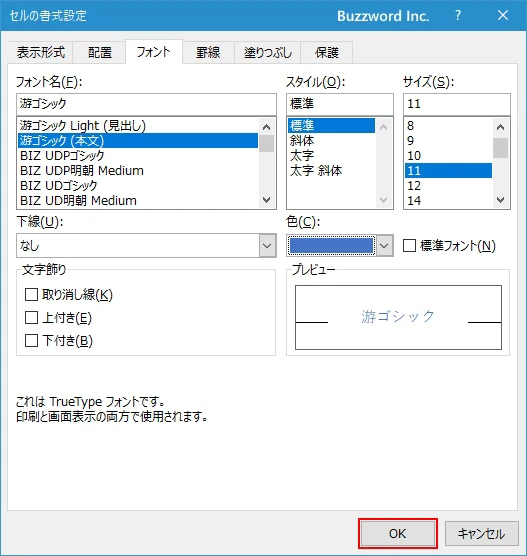This screenshot has height=556, width=527.
Task: Click the blue font color swatch
Action: pos(331,245)
